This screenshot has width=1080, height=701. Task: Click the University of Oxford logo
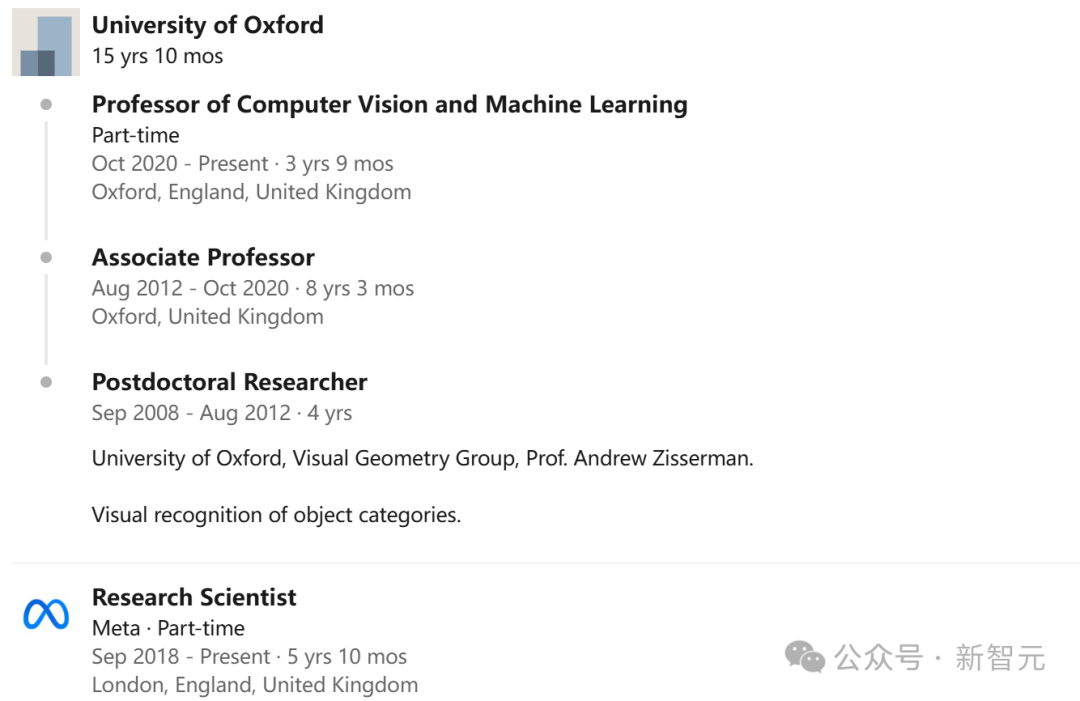pos(46,42)
